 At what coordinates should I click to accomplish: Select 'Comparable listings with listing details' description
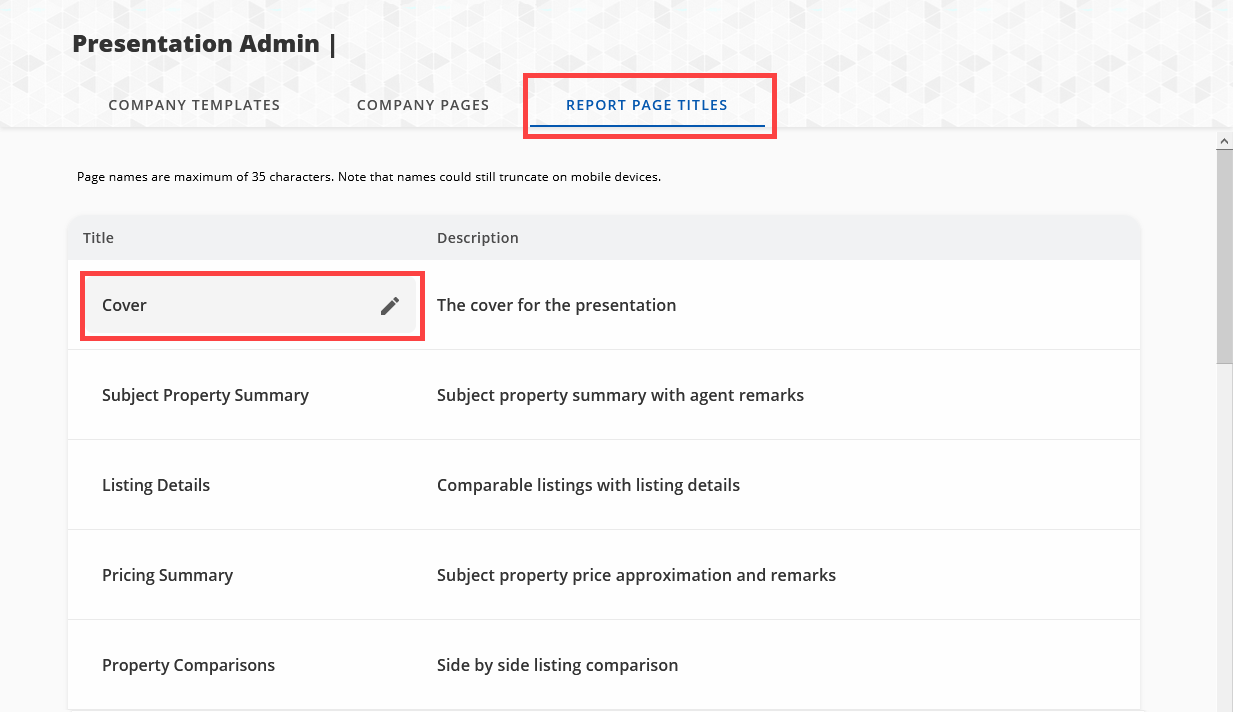588,485
